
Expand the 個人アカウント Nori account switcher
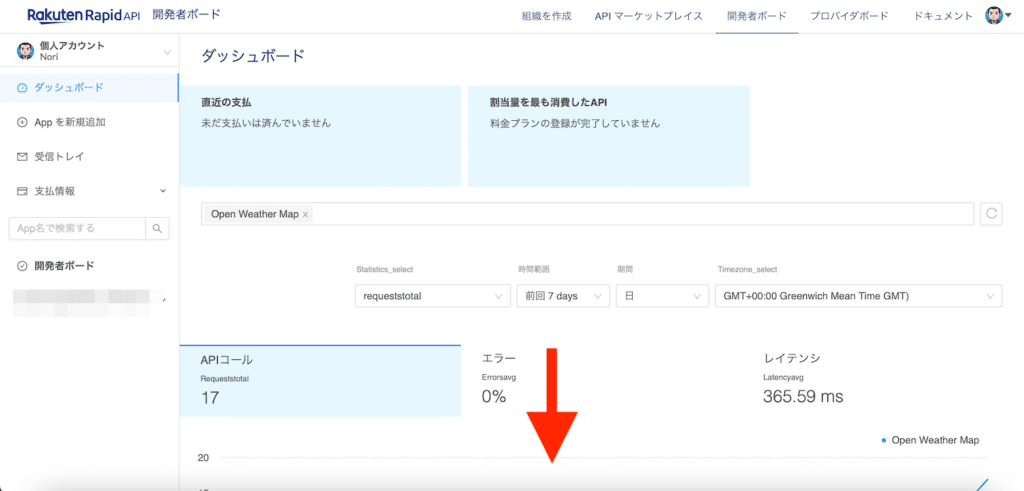click(166, 52)
